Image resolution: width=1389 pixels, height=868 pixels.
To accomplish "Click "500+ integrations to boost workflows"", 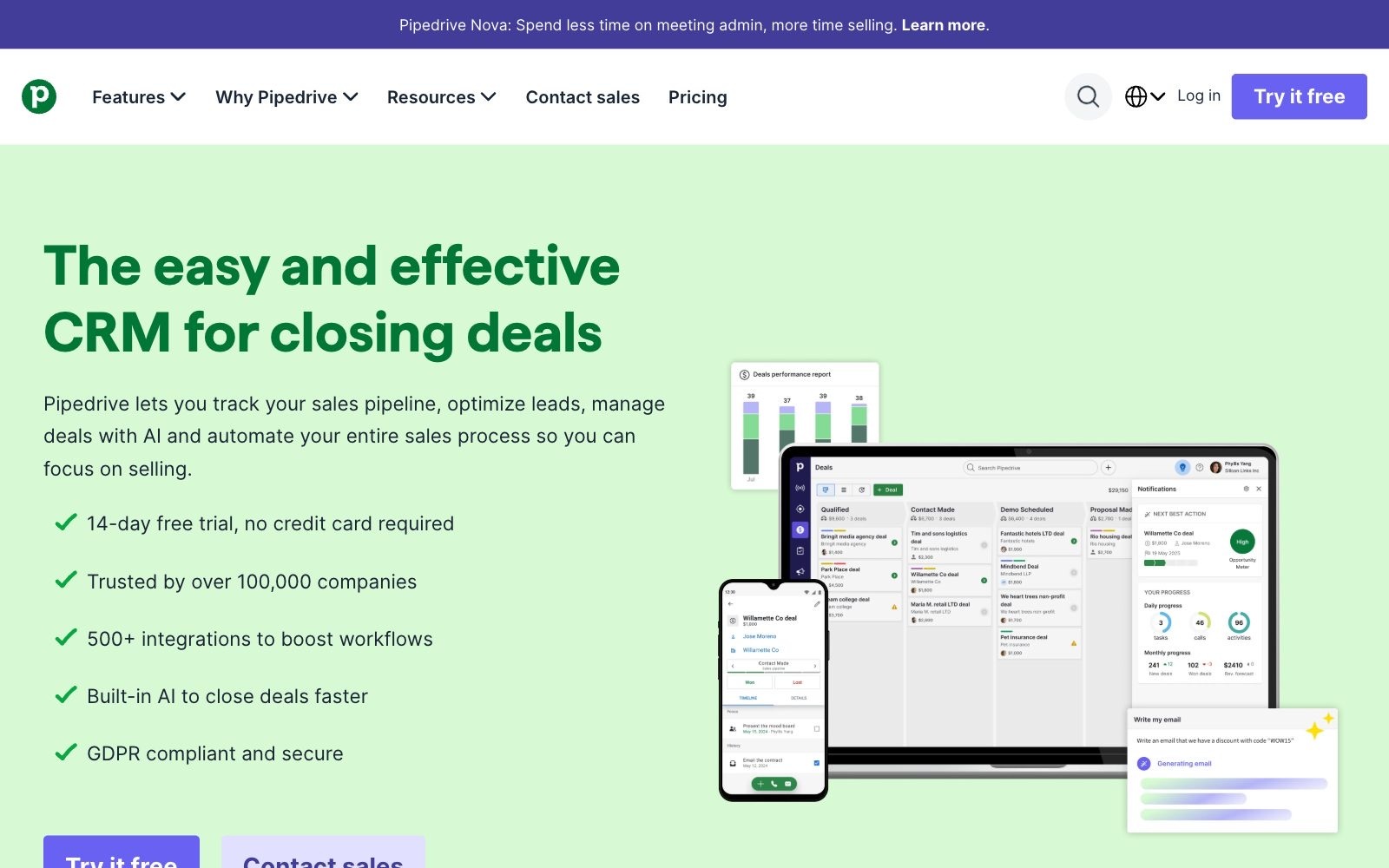I will pos(260,639).
